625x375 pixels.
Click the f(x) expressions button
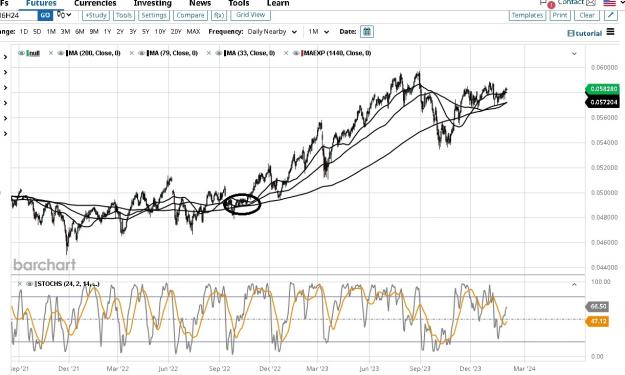(x=218, y=15)
